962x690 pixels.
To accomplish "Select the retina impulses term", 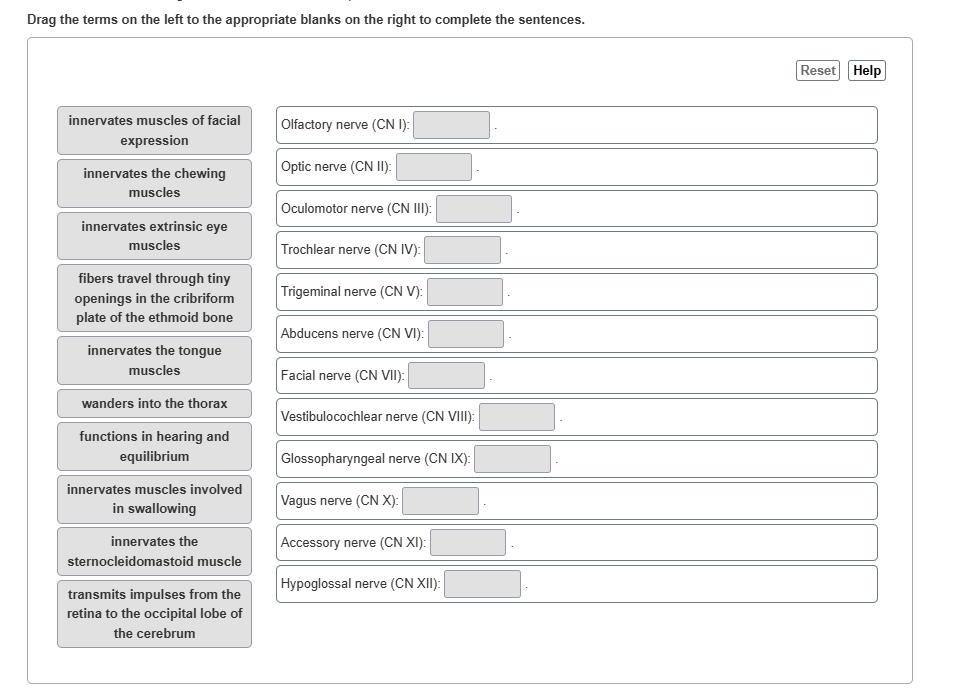I will click(x=154, y=614).
